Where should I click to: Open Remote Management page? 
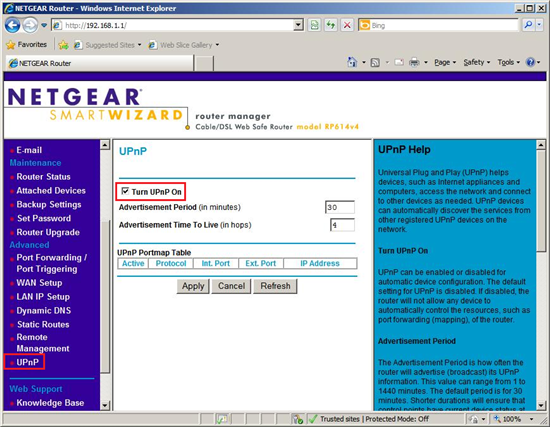click(43, 343)
